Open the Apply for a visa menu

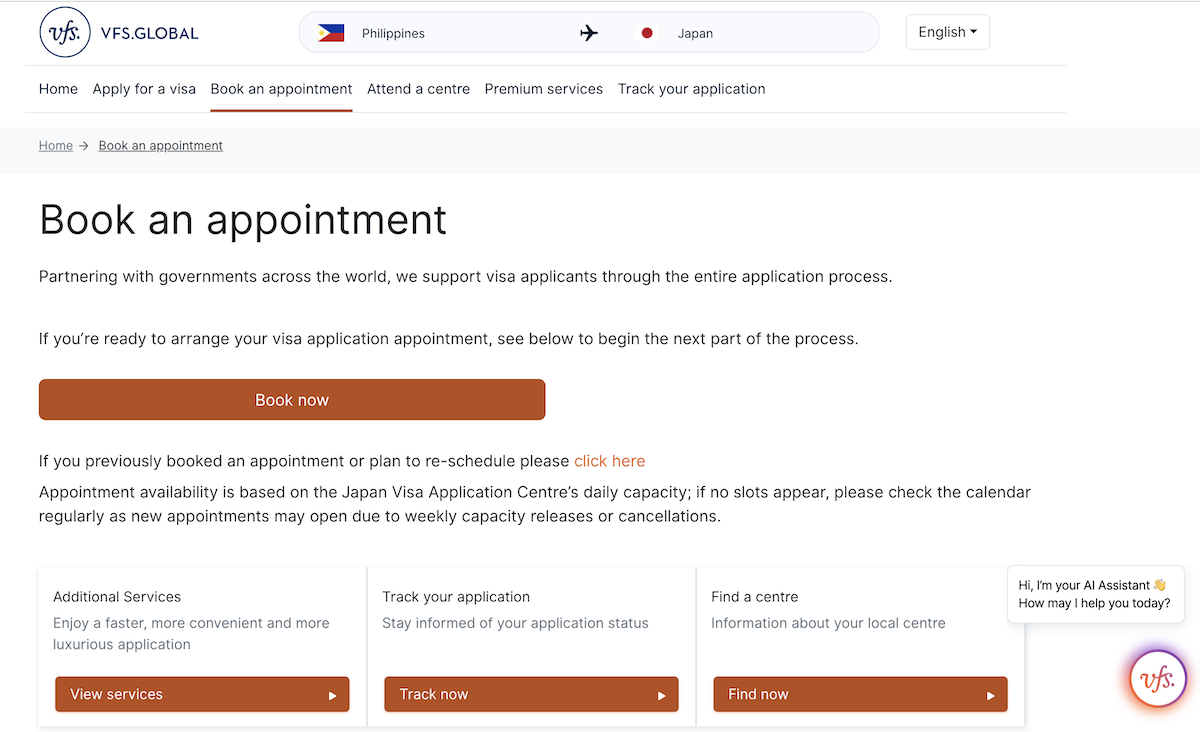pyautogui.click(x=144, y=89)
